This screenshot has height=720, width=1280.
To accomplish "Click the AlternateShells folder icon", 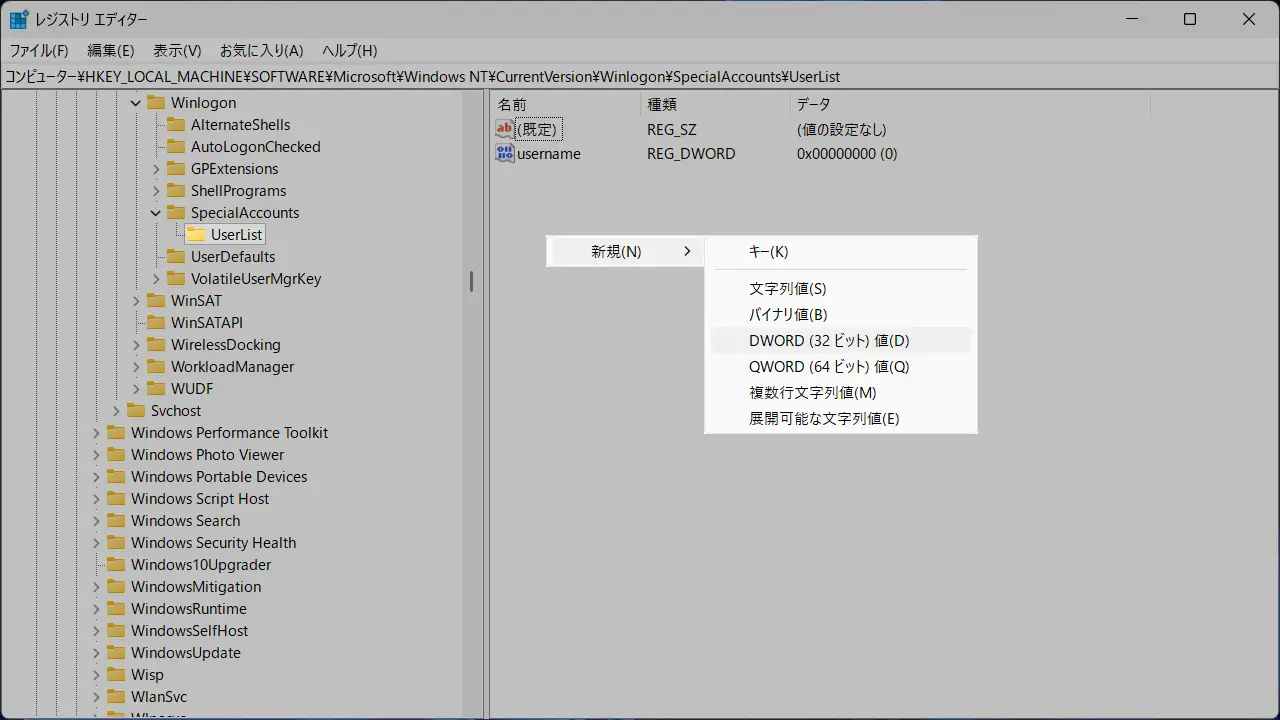I will [x=176, y=125].
